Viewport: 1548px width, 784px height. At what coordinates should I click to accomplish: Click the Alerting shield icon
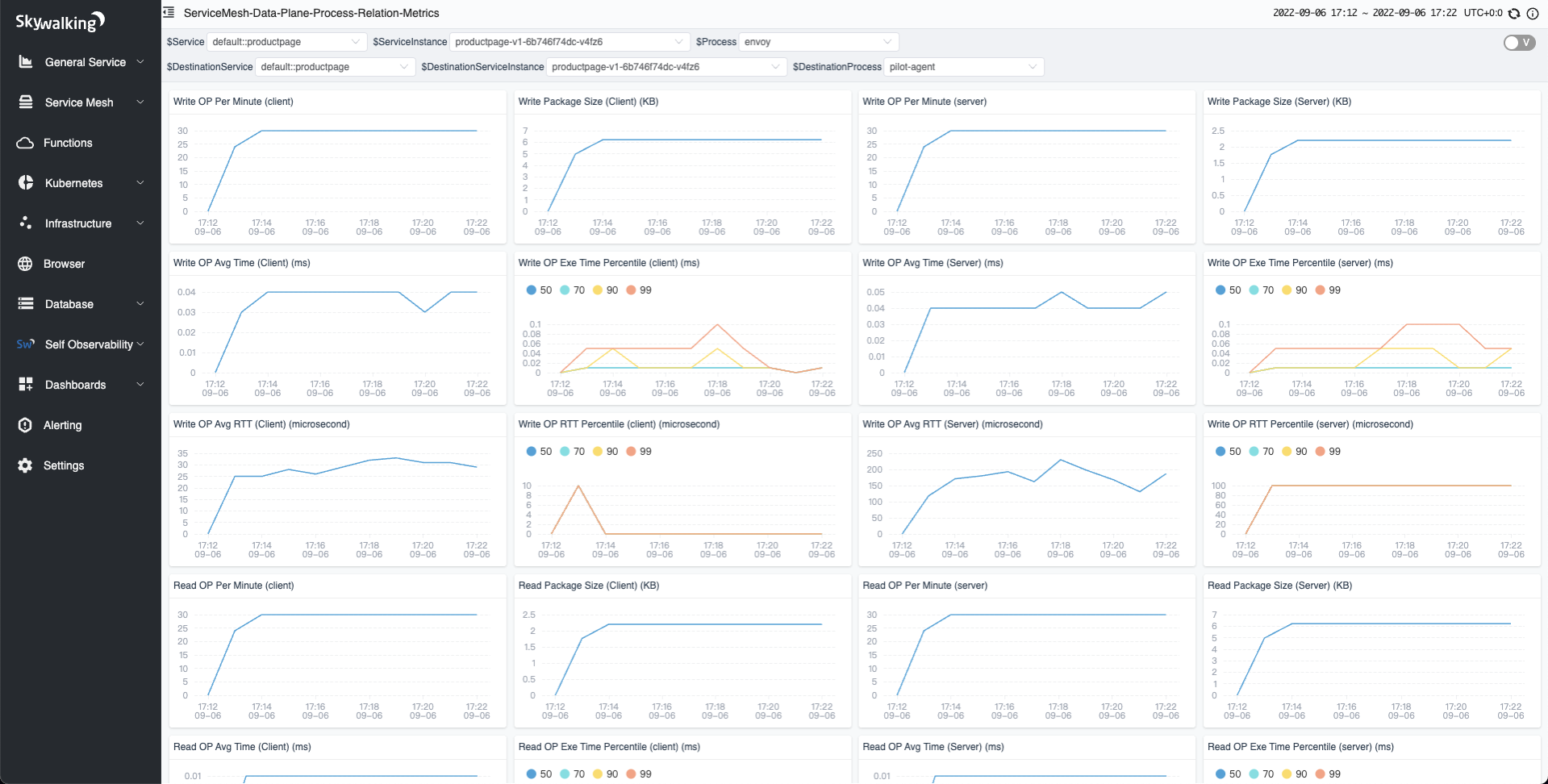point(26,425)
